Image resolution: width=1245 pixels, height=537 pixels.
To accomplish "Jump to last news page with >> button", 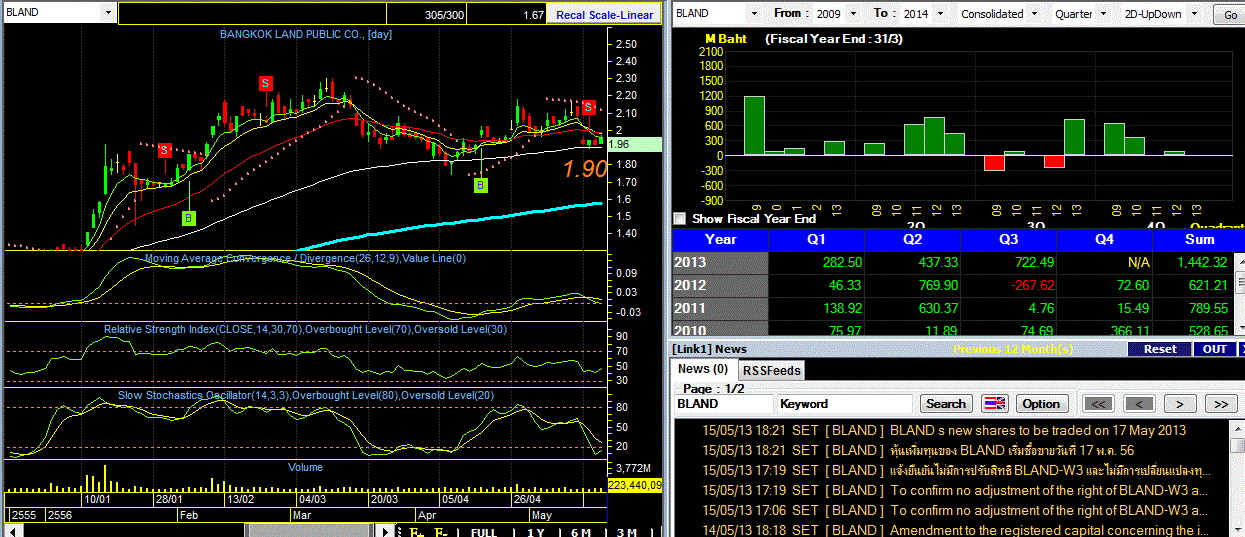I will coord(1220,403).
